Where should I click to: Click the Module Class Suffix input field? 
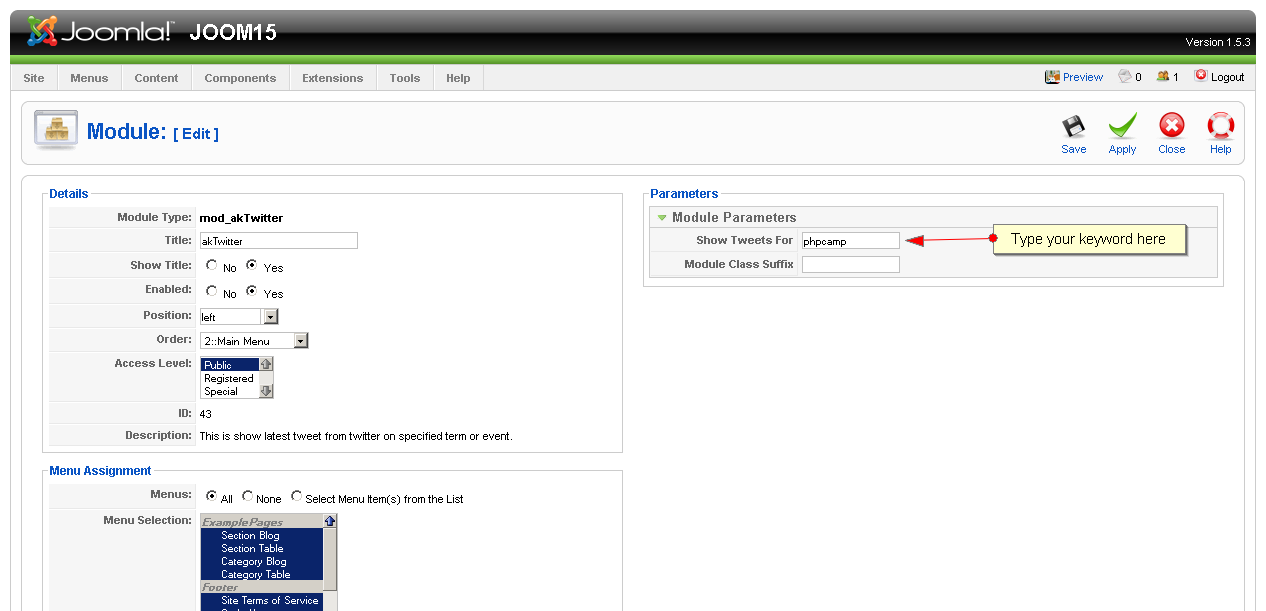coord(850,265)
